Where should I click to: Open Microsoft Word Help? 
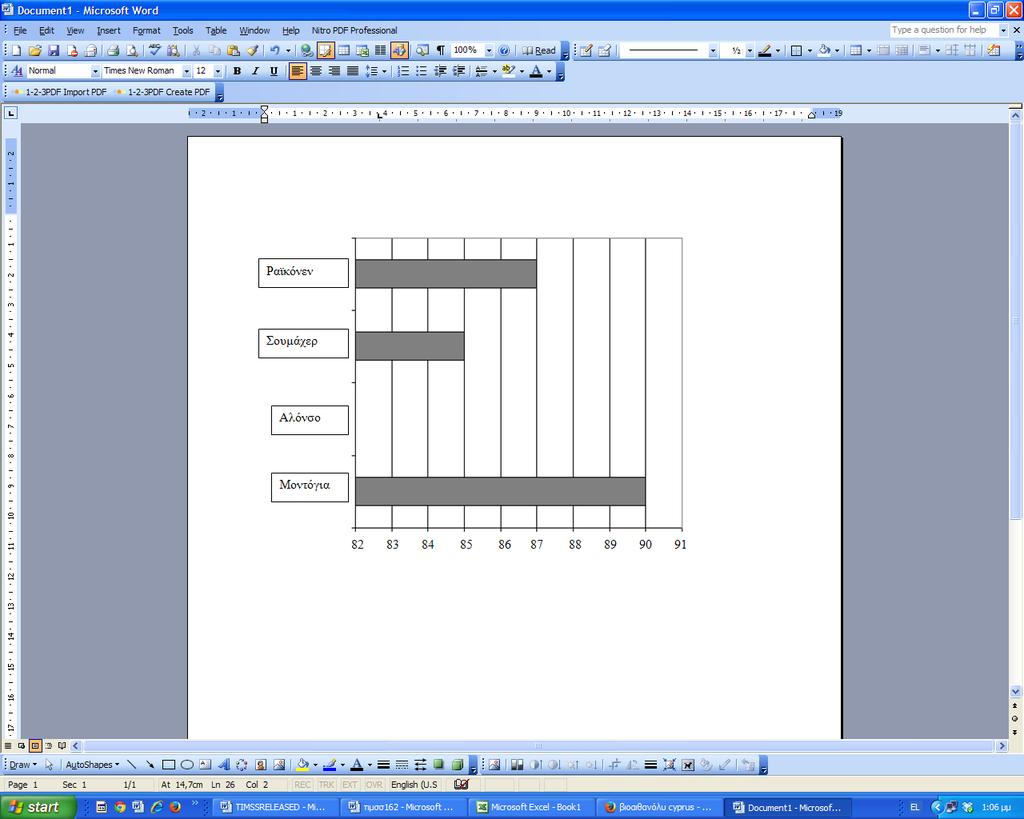(504, 50)
